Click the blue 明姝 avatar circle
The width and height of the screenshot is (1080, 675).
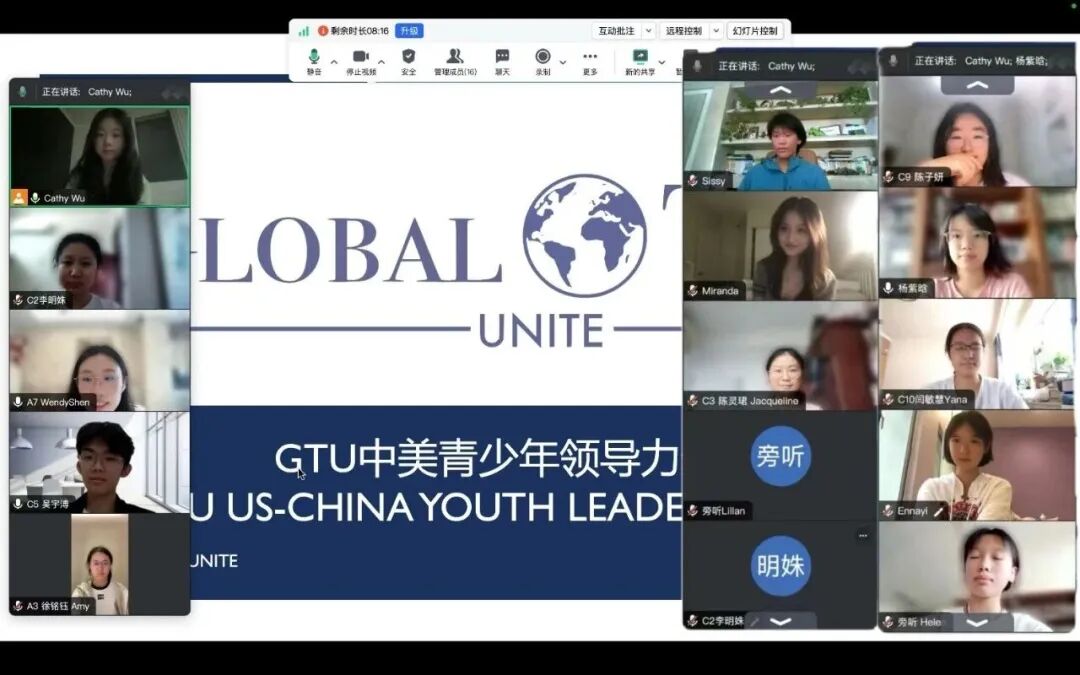click(x=780, y=565)
